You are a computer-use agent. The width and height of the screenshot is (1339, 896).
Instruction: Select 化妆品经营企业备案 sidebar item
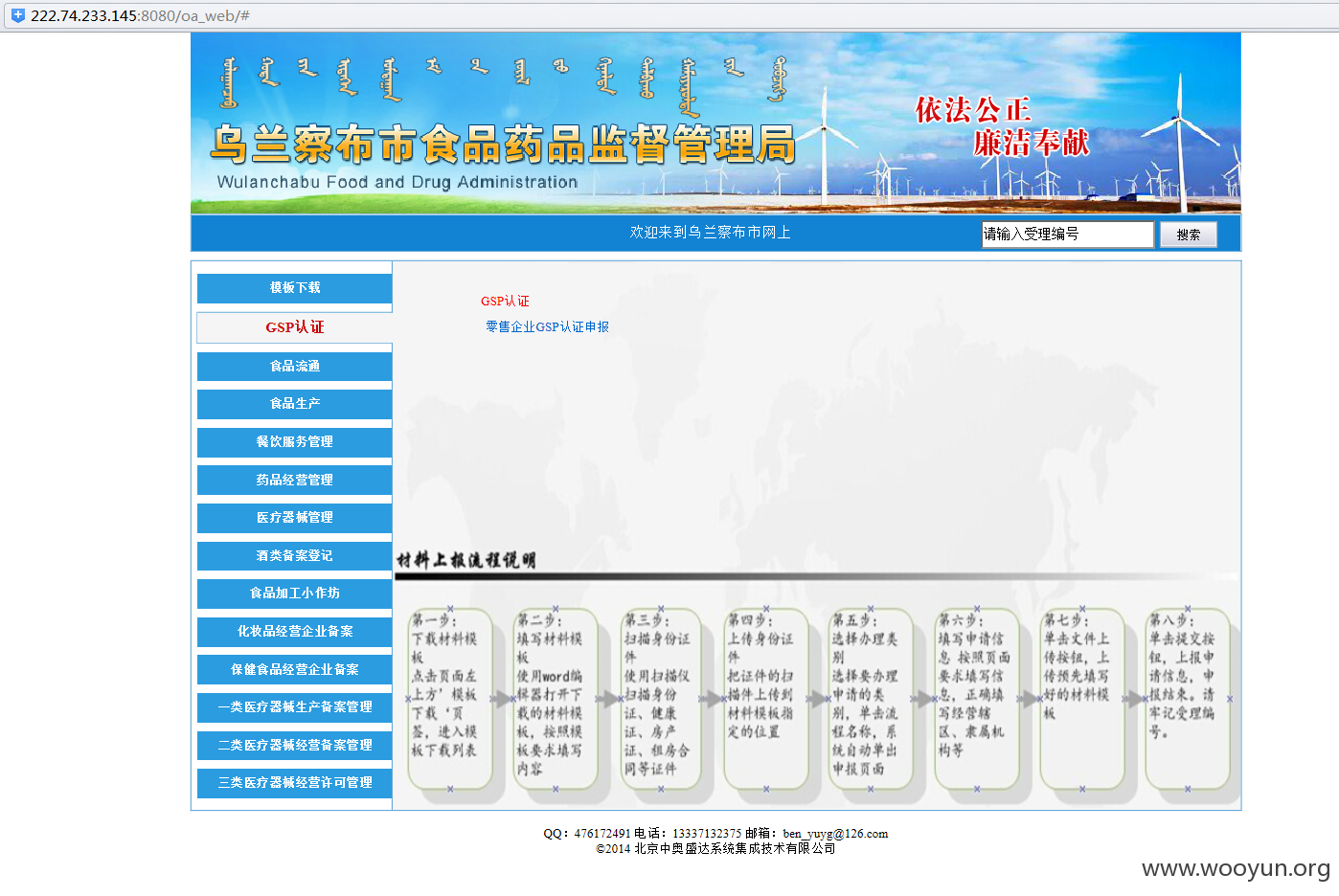coord(295,632)
